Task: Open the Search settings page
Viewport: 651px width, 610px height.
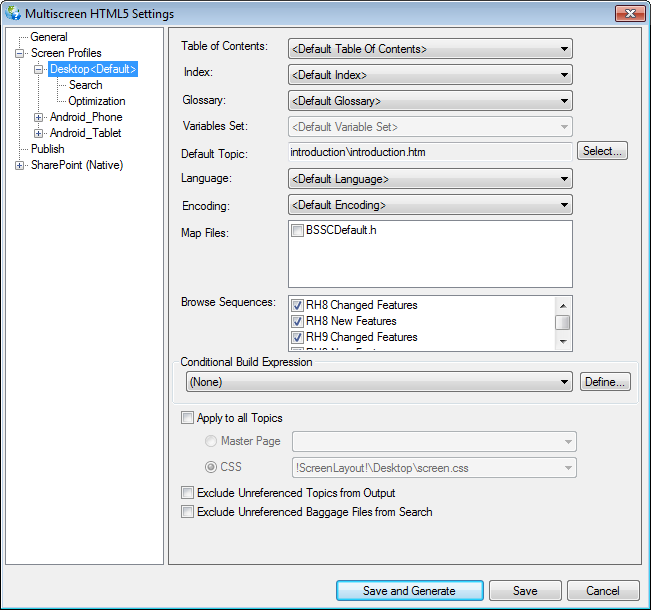Action: click(85, 85)
